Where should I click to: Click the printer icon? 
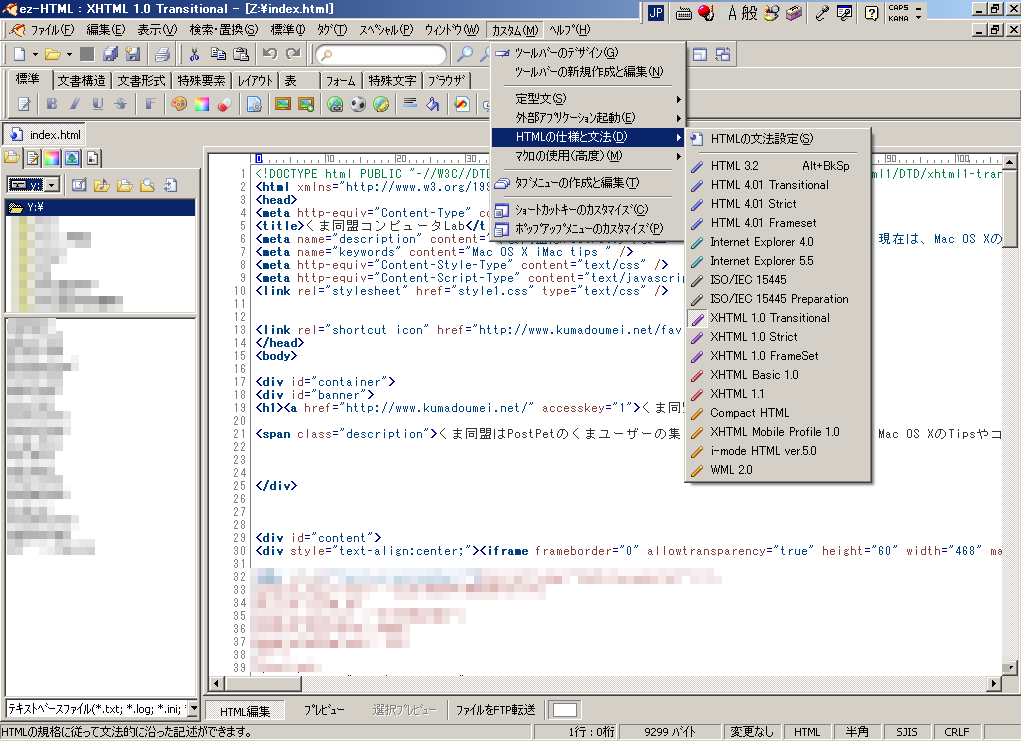pyautogui.click(x=162, y=55)
